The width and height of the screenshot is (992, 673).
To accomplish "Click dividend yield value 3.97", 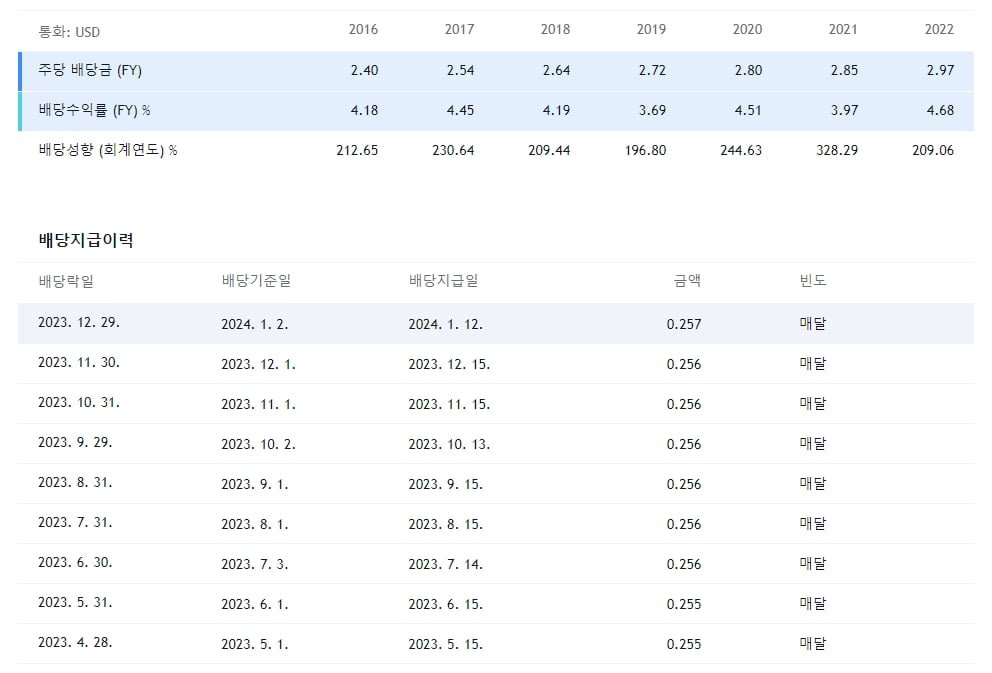I will coord(845,110).
